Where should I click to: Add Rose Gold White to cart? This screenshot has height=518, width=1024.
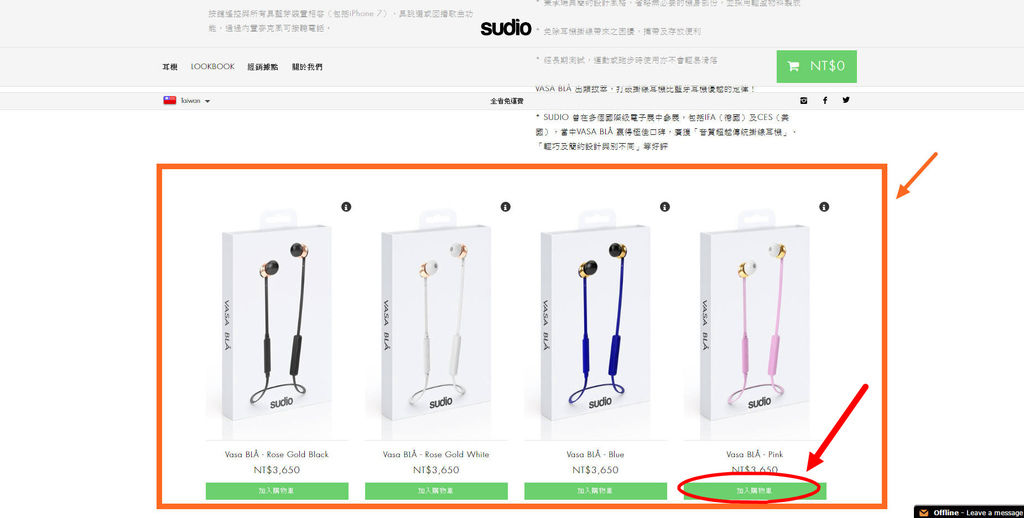436,491
